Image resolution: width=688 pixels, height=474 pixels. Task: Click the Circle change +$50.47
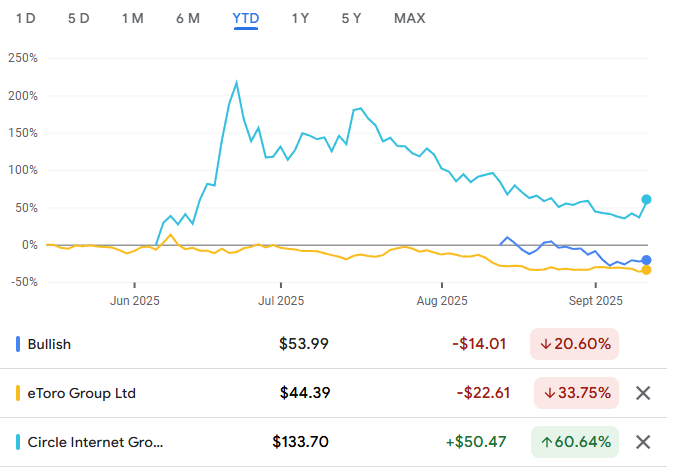[476, 442]
